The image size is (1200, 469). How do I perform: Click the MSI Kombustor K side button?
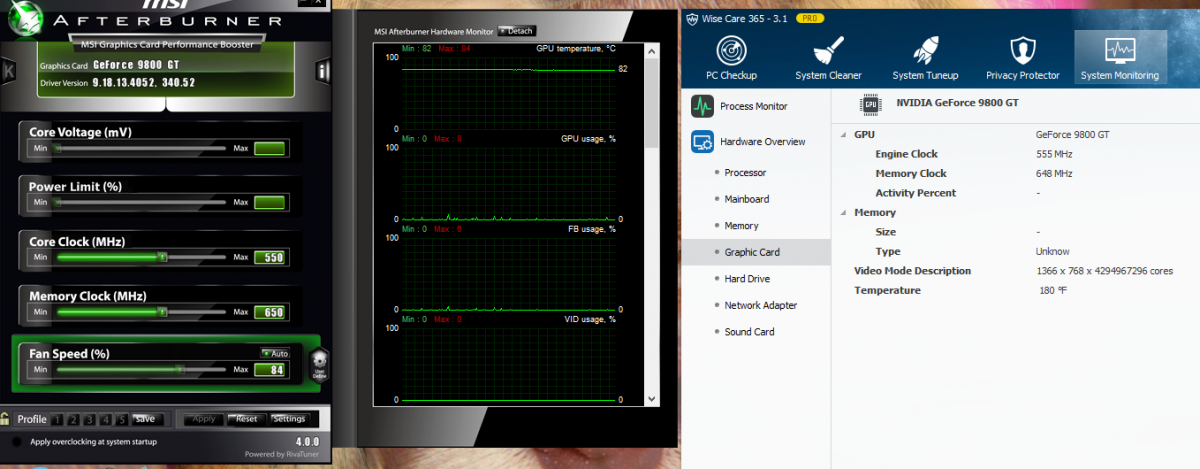(x=8, y=71)
